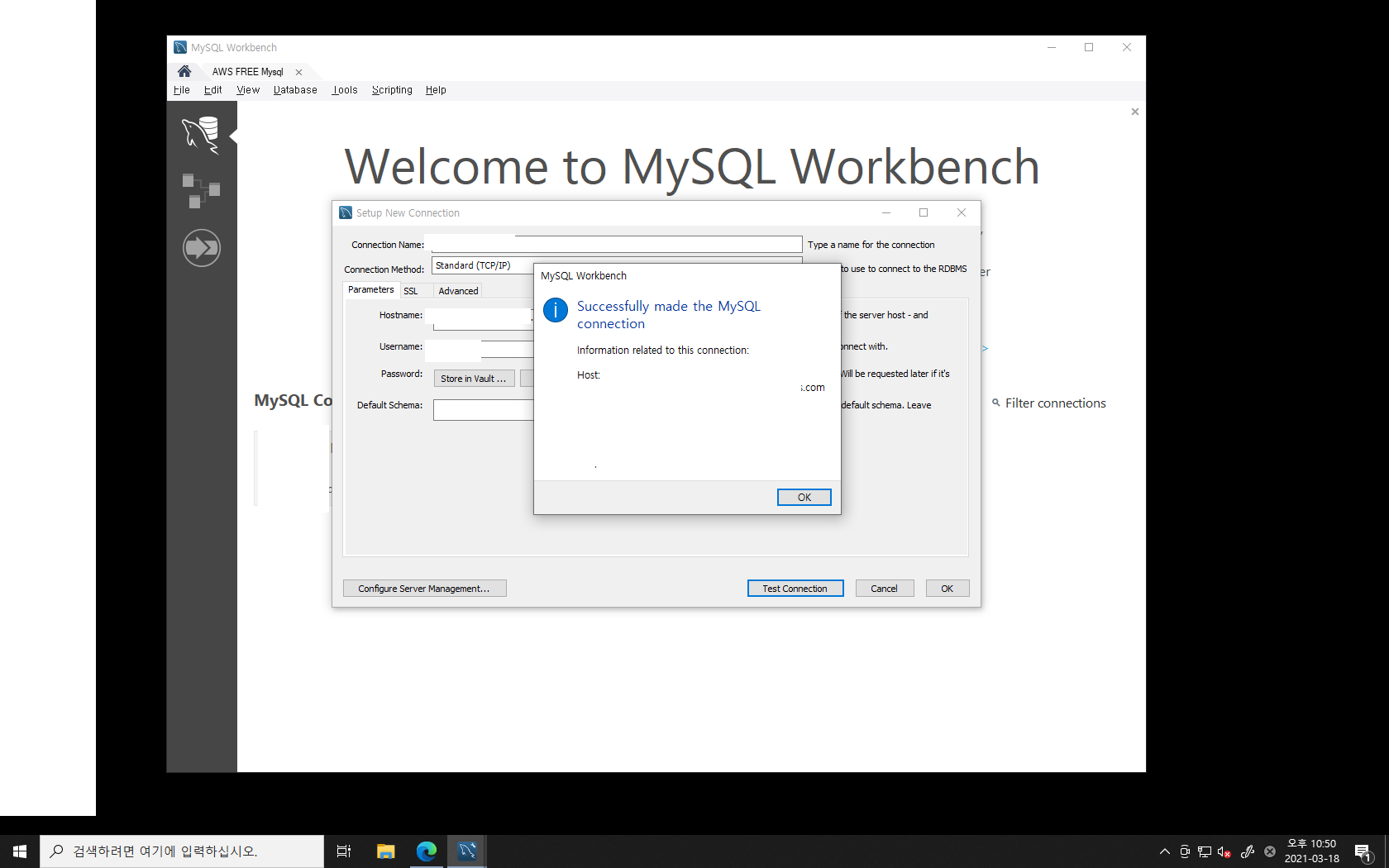The image size is (1389, 868).
Task: Click the taskbar clock showing 10:50
Action: 1312,851
